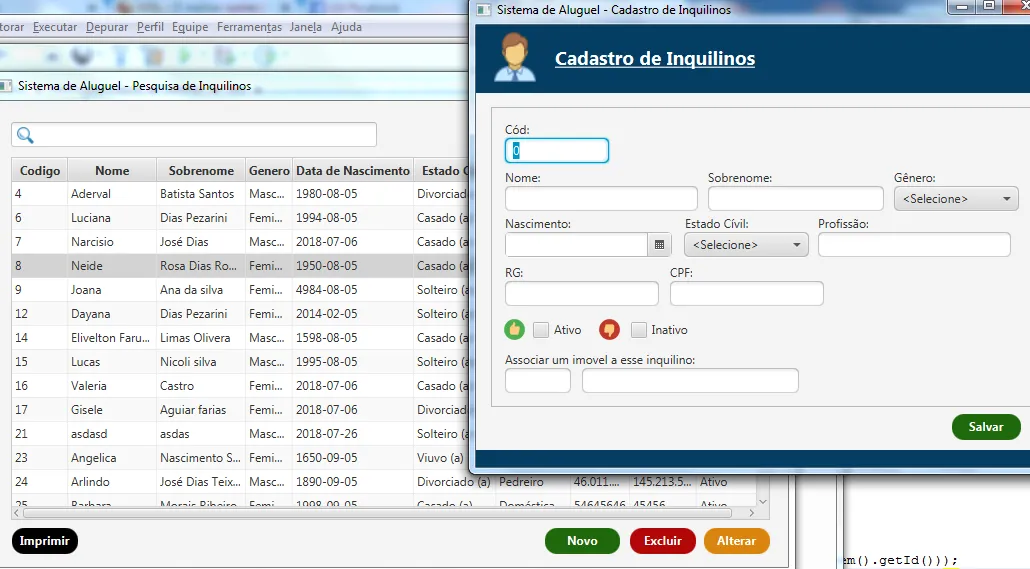The height and width of the screenshot is (569, 1030).
Task: Check the Ativo checkbox
Action: coord(541,330)
